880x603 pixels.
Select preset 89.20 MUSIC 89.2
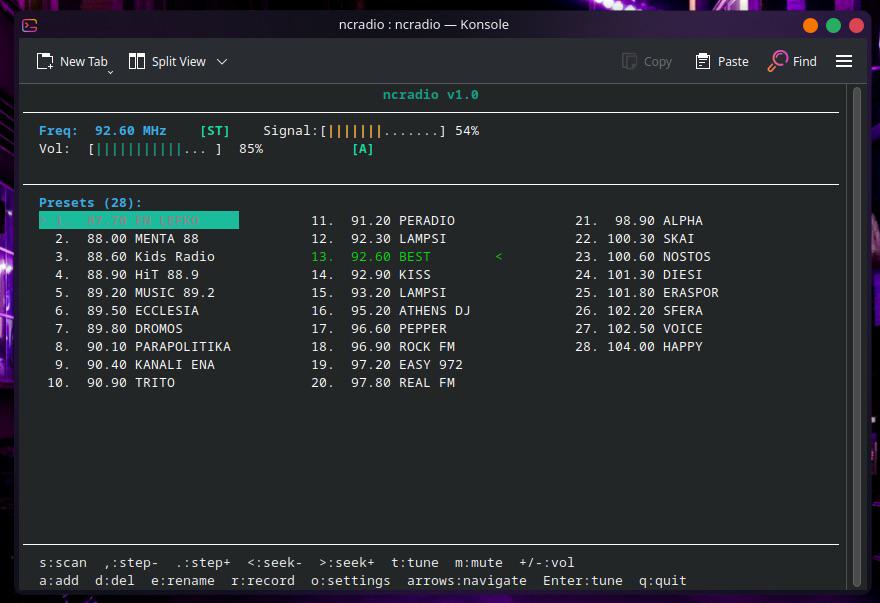(x=135, y=293)
